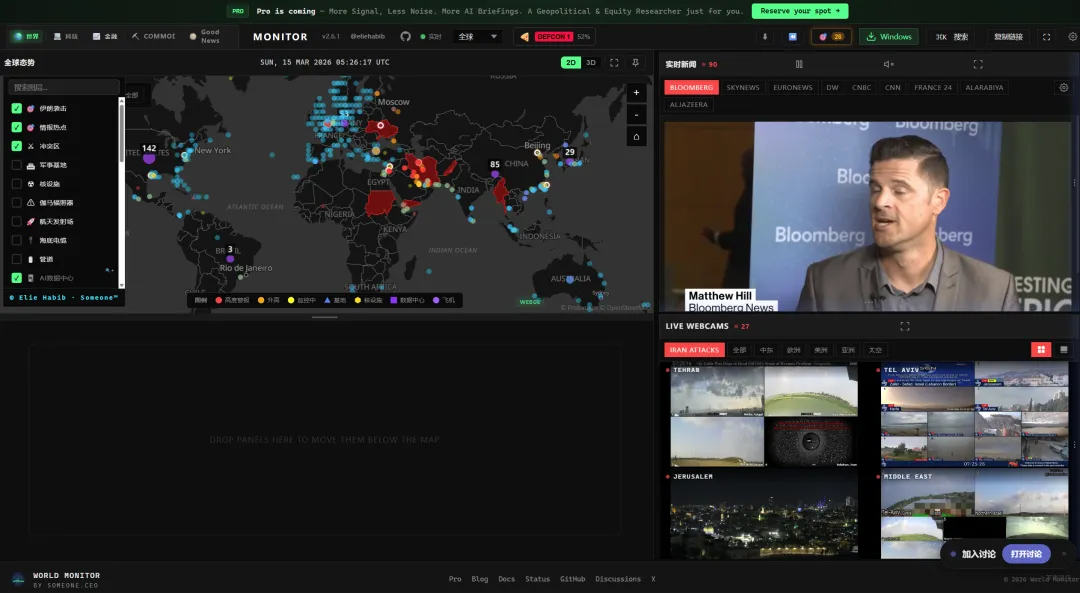Open the Docs footer link
This screenshot has width=1080, height=593.
506,579
